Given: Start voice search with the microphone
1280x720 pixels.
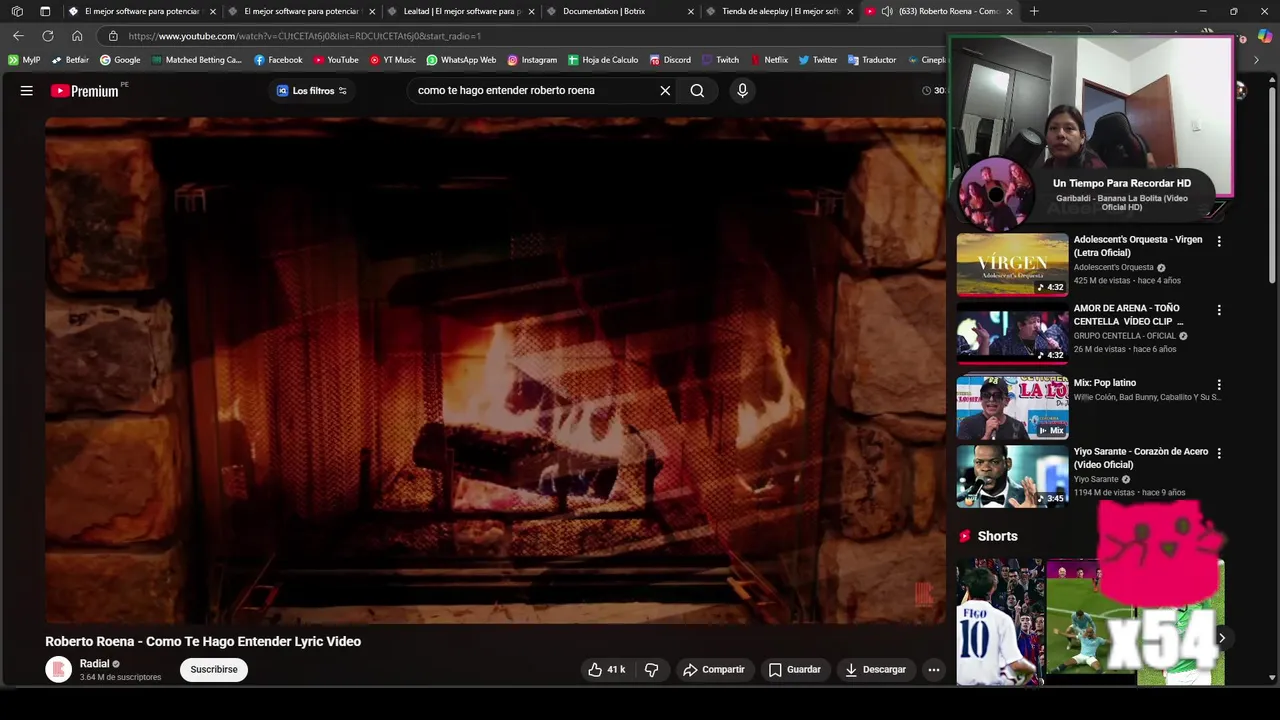Looking at the screenshot, I should 742,90.
